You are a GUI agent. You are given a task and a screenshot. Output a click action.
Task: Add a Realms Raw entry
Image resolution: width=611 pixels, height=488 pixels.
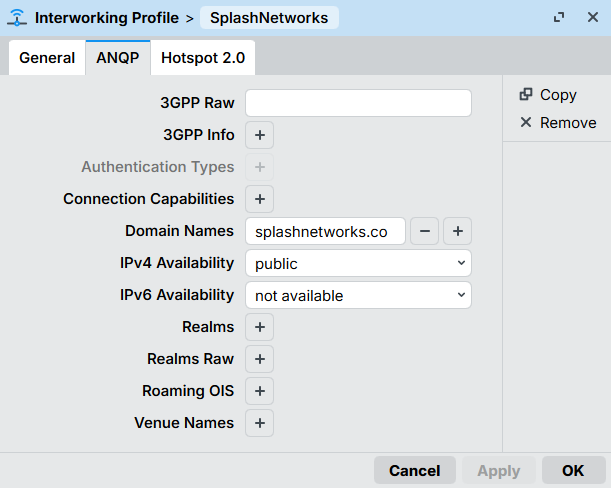click(x=259, y=359)
